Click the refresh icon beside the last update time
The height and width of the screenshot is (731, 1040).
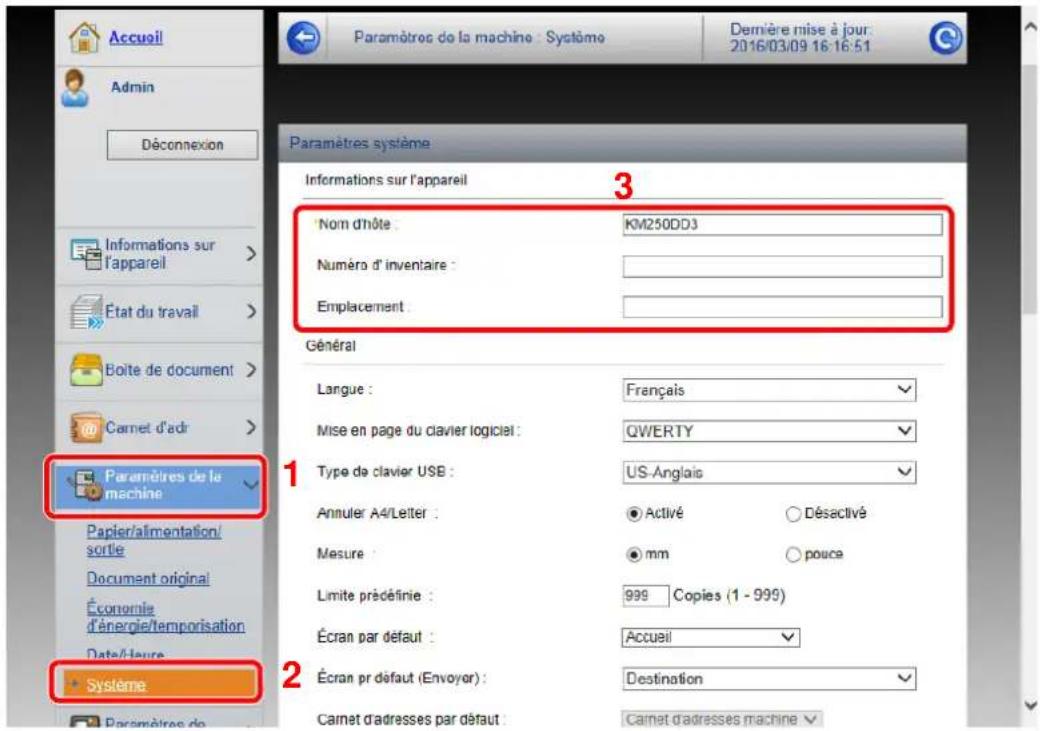(945, 38)
